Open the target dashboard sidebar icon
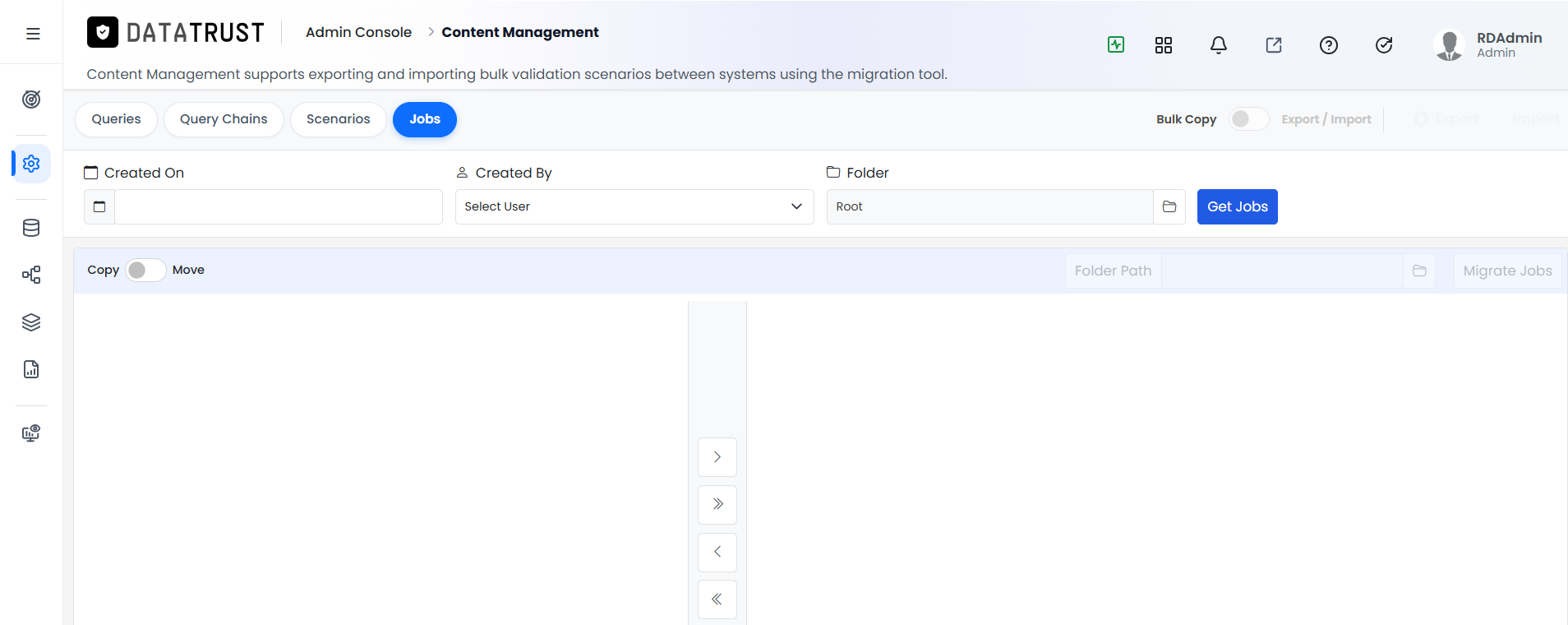1568x625 pixels. point(31,100)
